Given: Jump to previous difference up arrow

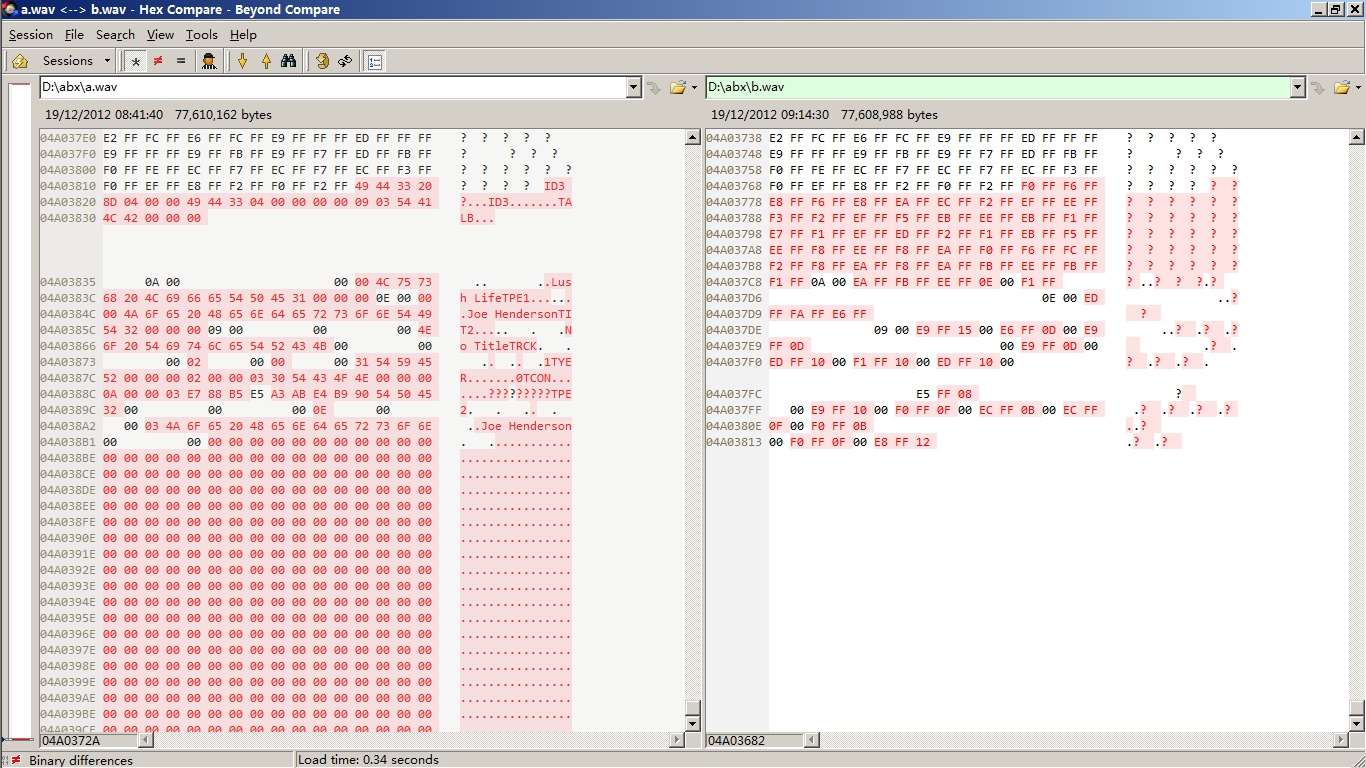Looking at the screenshot, I should [266, 61].
